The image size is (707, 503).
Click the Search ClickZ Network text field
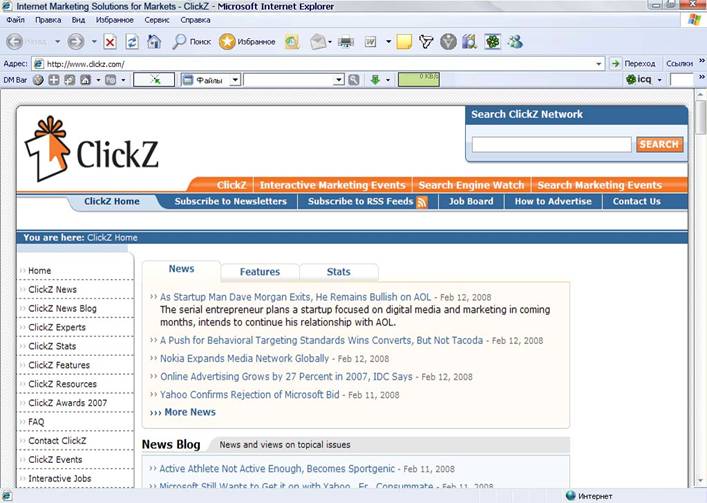(551, 145)
